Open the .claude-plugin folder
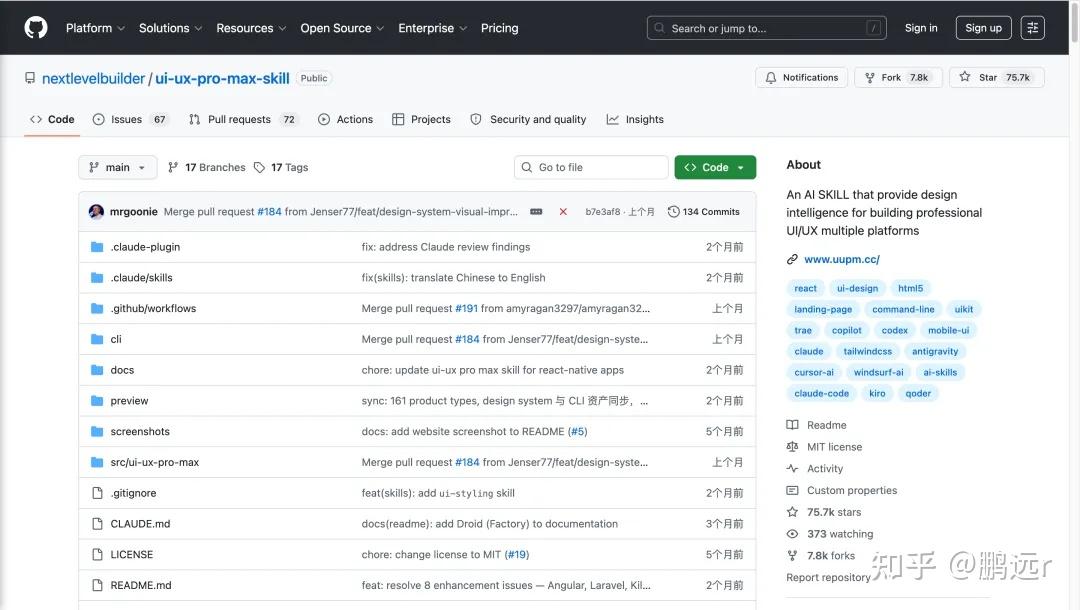Image resolution: width=1080 pixels, height=610 pixels. (x=145, y=246)
